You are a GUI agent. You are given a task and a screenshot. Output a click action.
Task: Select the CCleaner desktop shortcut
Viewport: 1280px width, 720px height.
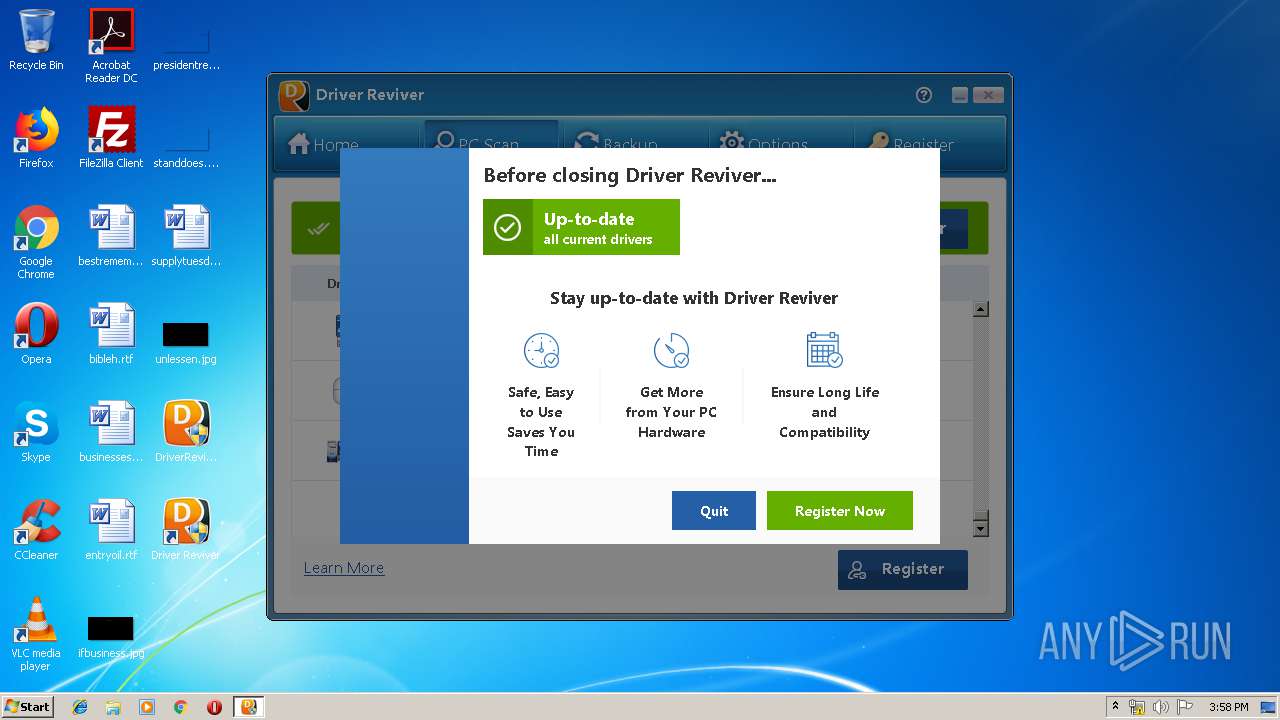(36, 530)
